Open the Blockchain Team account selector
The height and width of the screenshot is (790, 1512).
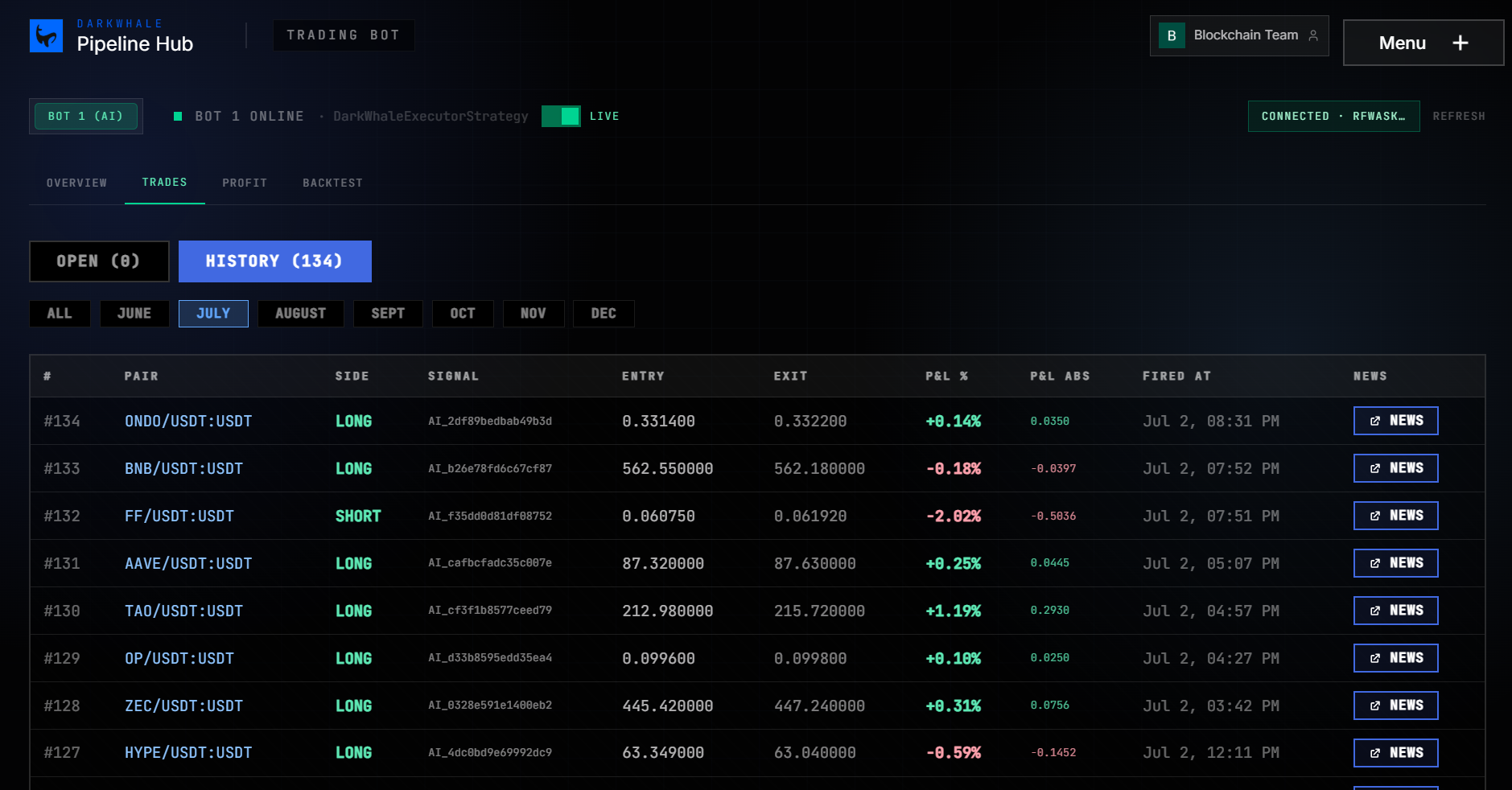pos(1239,35)
